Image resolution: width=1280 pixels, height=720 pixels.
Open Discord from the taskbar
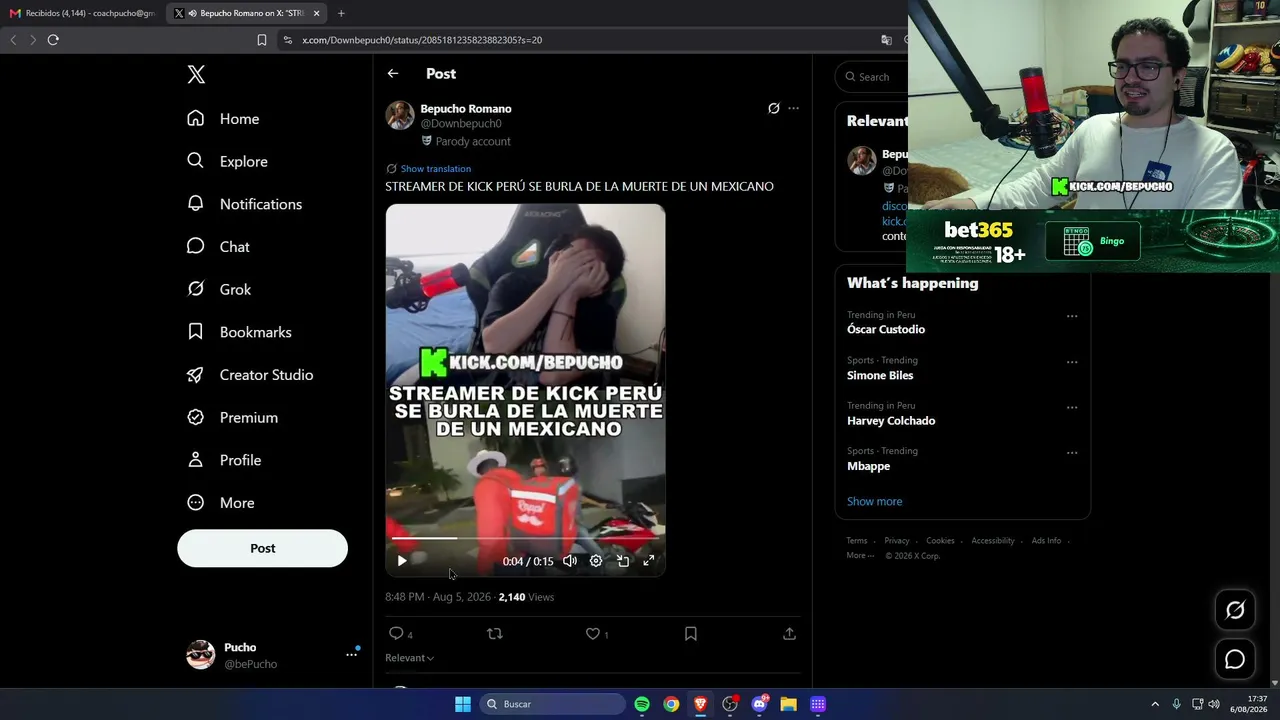759,704
